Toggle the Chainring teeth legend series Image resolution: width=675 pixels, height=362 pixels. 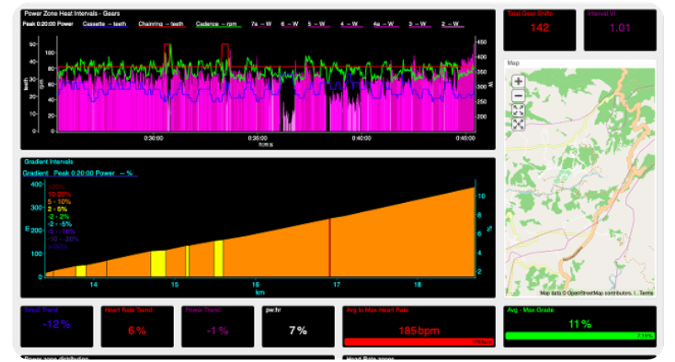[x=161, y=24]
